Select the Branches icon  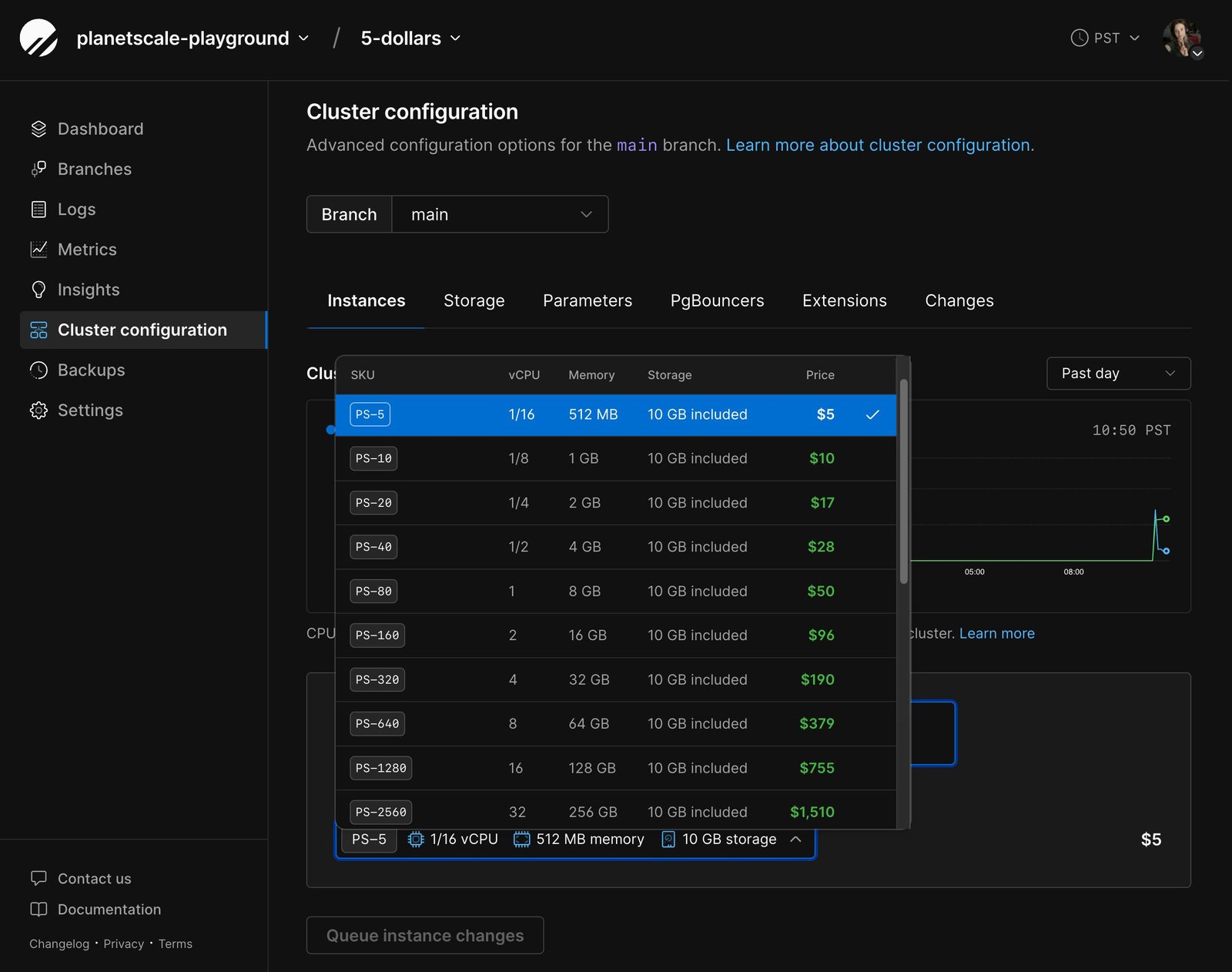point(38,169)
